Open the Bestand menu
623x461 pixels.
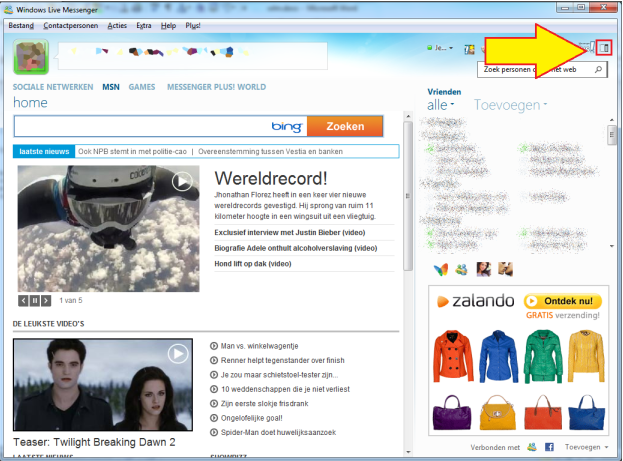21,25
